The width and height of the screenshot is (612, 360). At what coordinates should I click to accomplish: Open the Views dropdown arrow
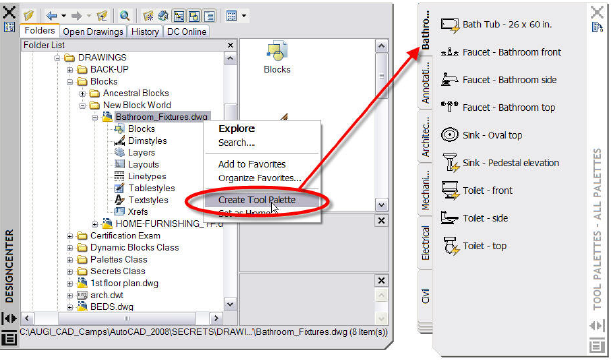(x=244, y=16)
